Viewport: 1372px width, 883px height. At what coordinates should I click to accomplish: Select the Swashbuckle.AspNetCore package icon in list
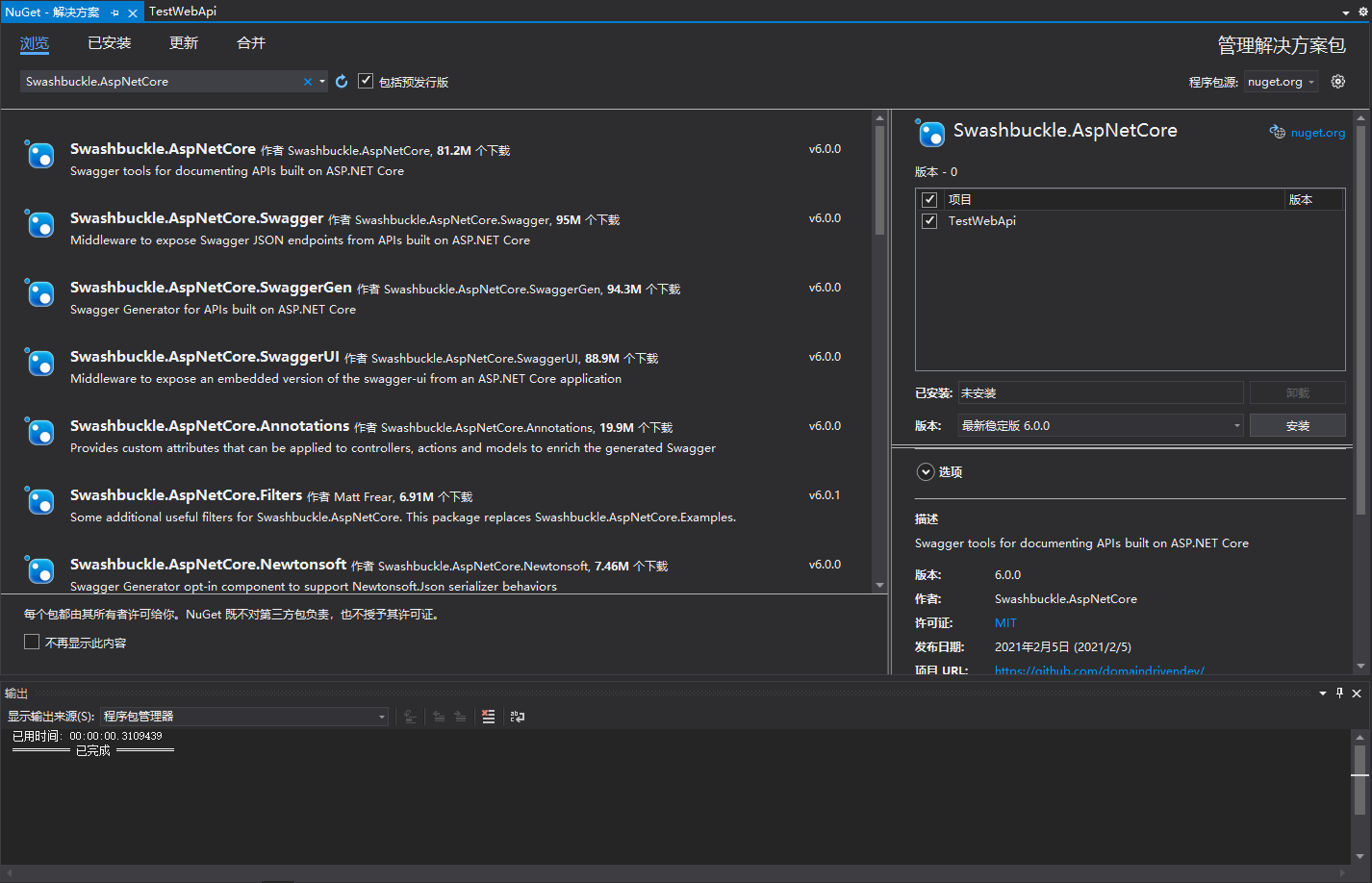[39, 154]
